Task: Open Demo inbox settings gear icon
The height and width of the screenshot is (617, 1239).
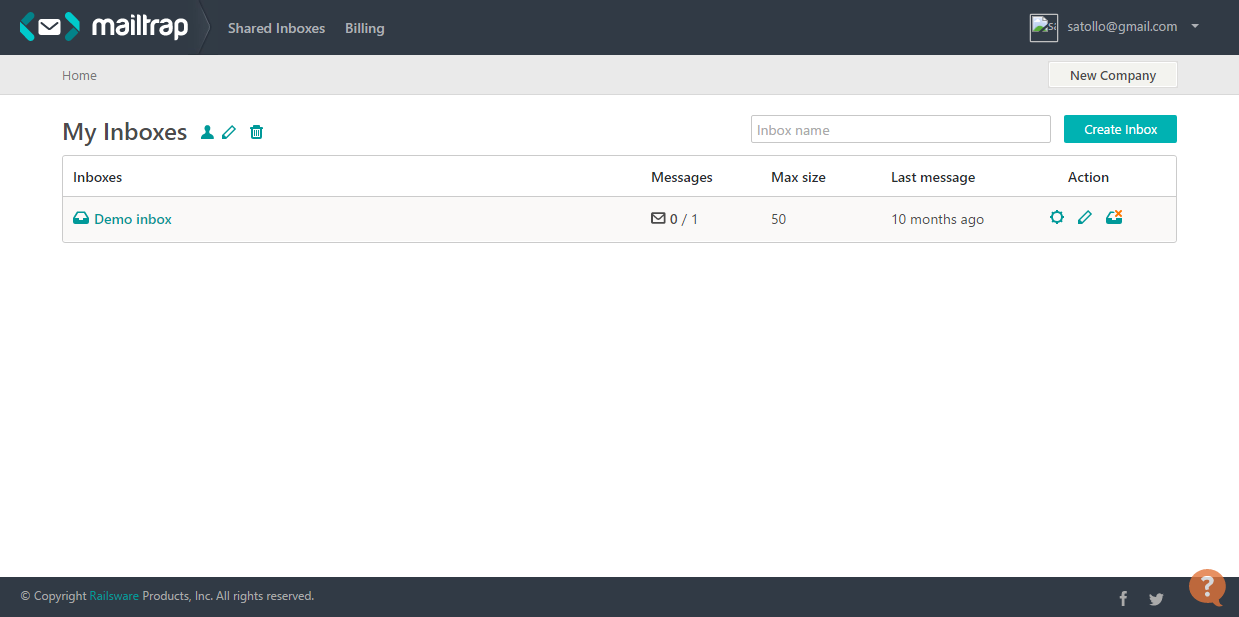Action: tap(1057, 216)
